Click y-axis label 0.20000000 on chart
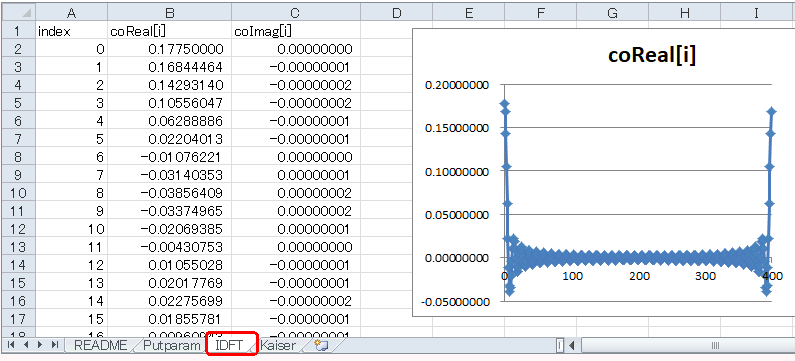 (457, 85)
